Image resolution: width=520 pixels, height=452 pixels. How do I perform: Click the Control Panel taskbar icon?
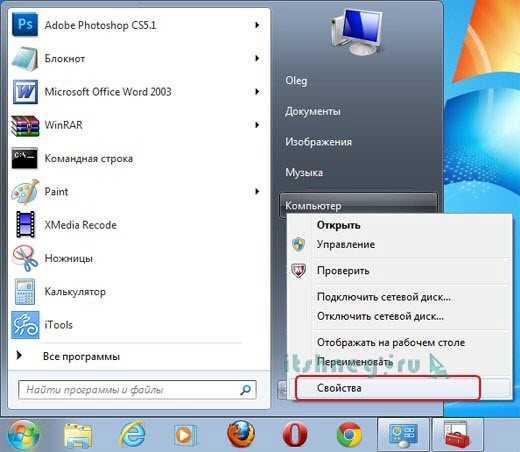pos(403,435)
